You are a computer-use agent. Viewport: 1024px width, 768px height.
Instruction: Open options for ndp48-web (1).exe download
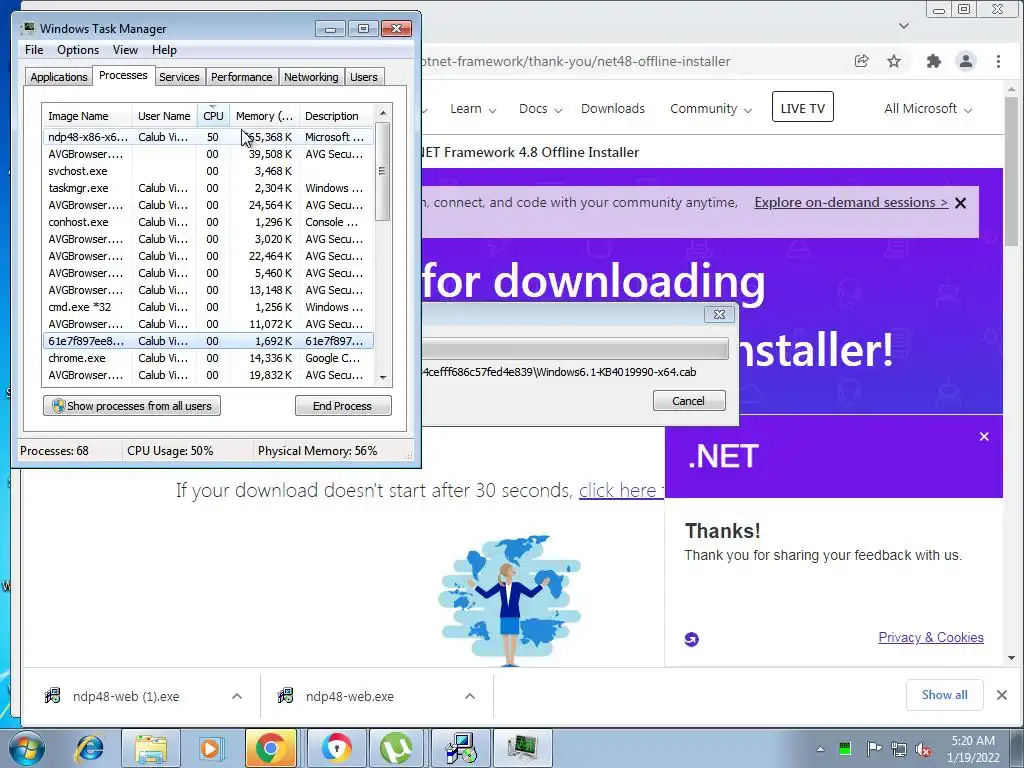(237, 696)
